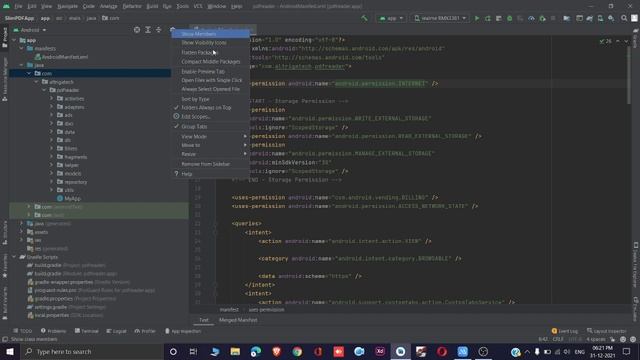Viewport: 640px width, 360px height.
Task: Open the TODO tool window
Action: [22, 331]
